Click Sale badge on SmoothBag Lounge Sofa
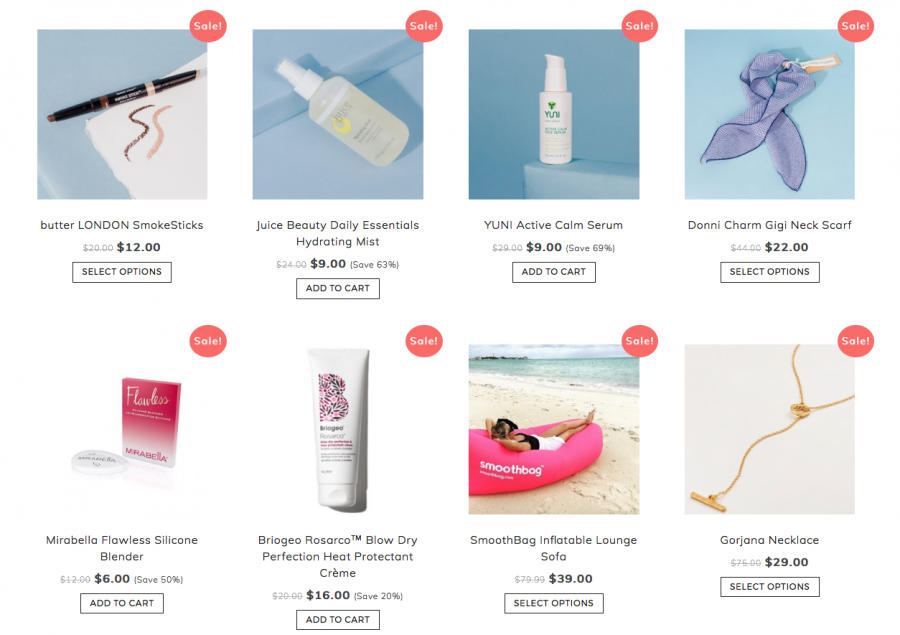Viewport: 900px width, 635px height. click(640, 341)
